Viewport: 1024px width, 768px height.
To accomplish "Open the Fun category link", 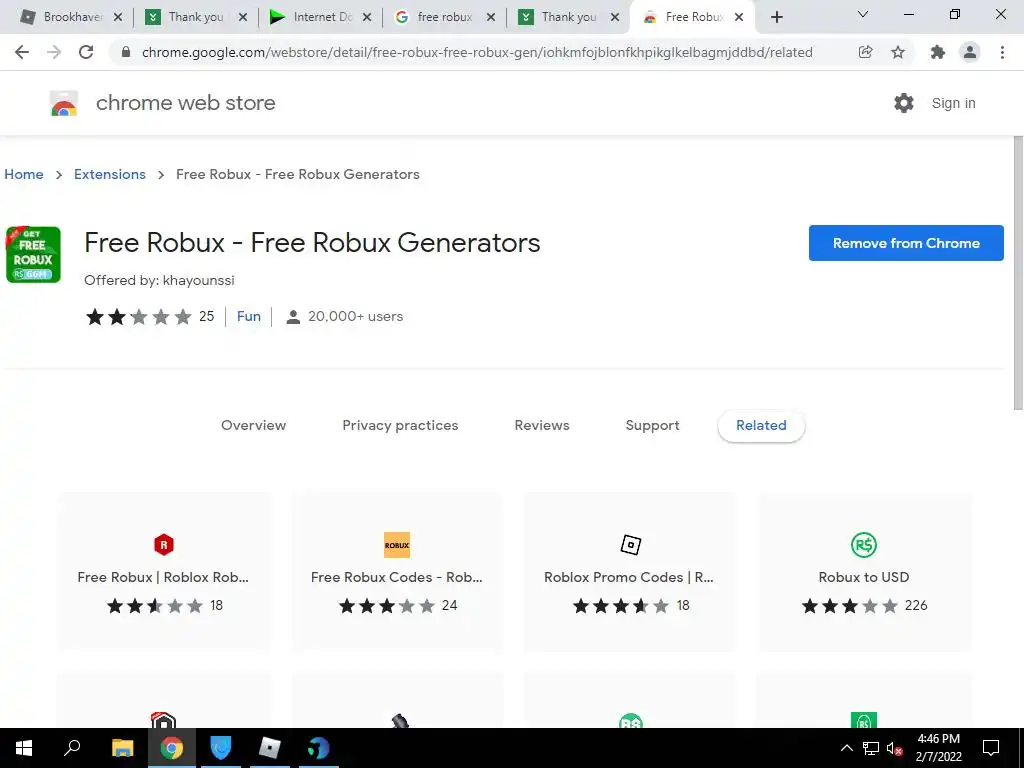I will click(249, 317).
